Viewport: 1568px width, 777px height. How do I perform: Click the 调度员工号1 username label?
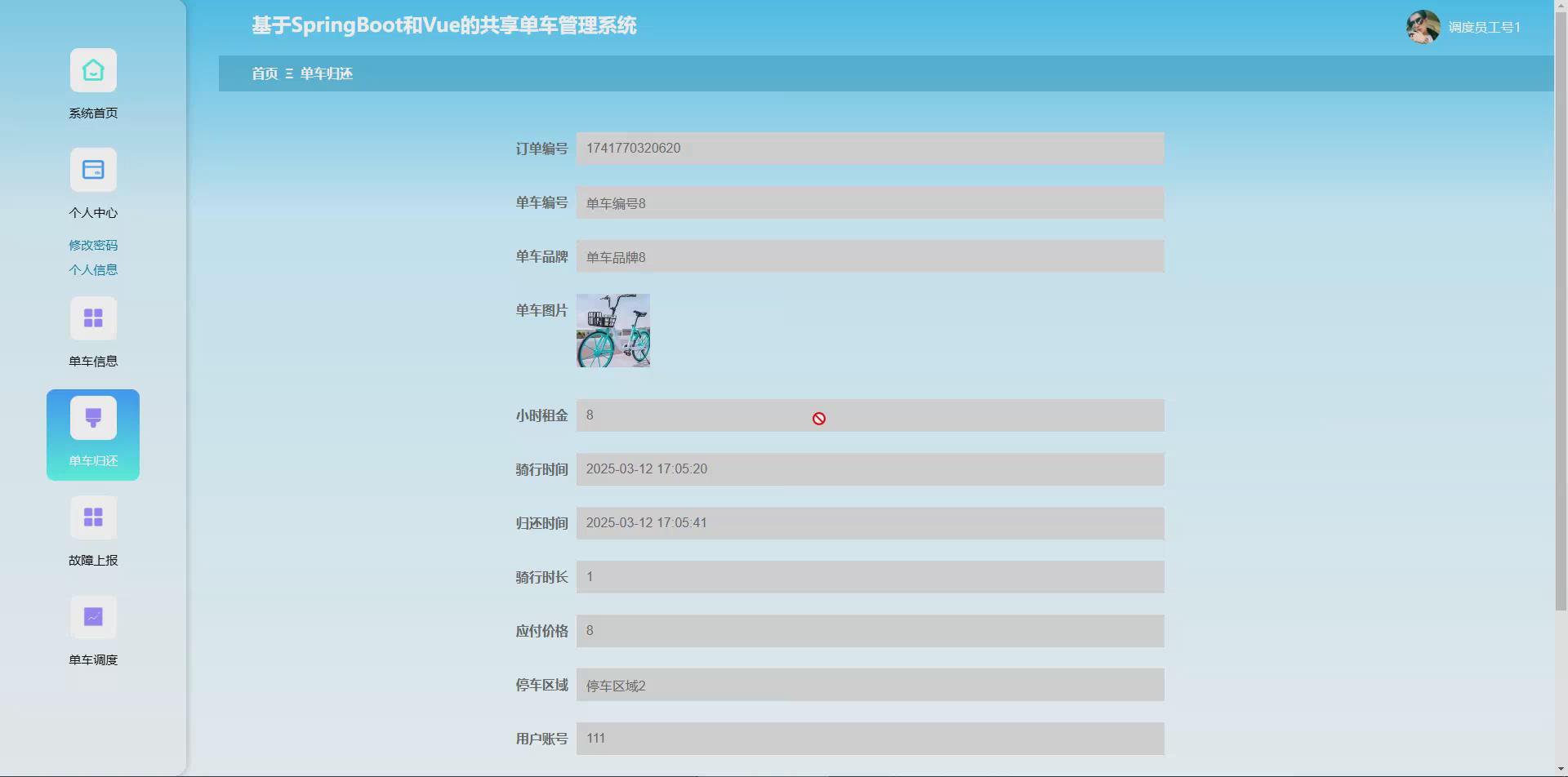tap(1482, 27)
